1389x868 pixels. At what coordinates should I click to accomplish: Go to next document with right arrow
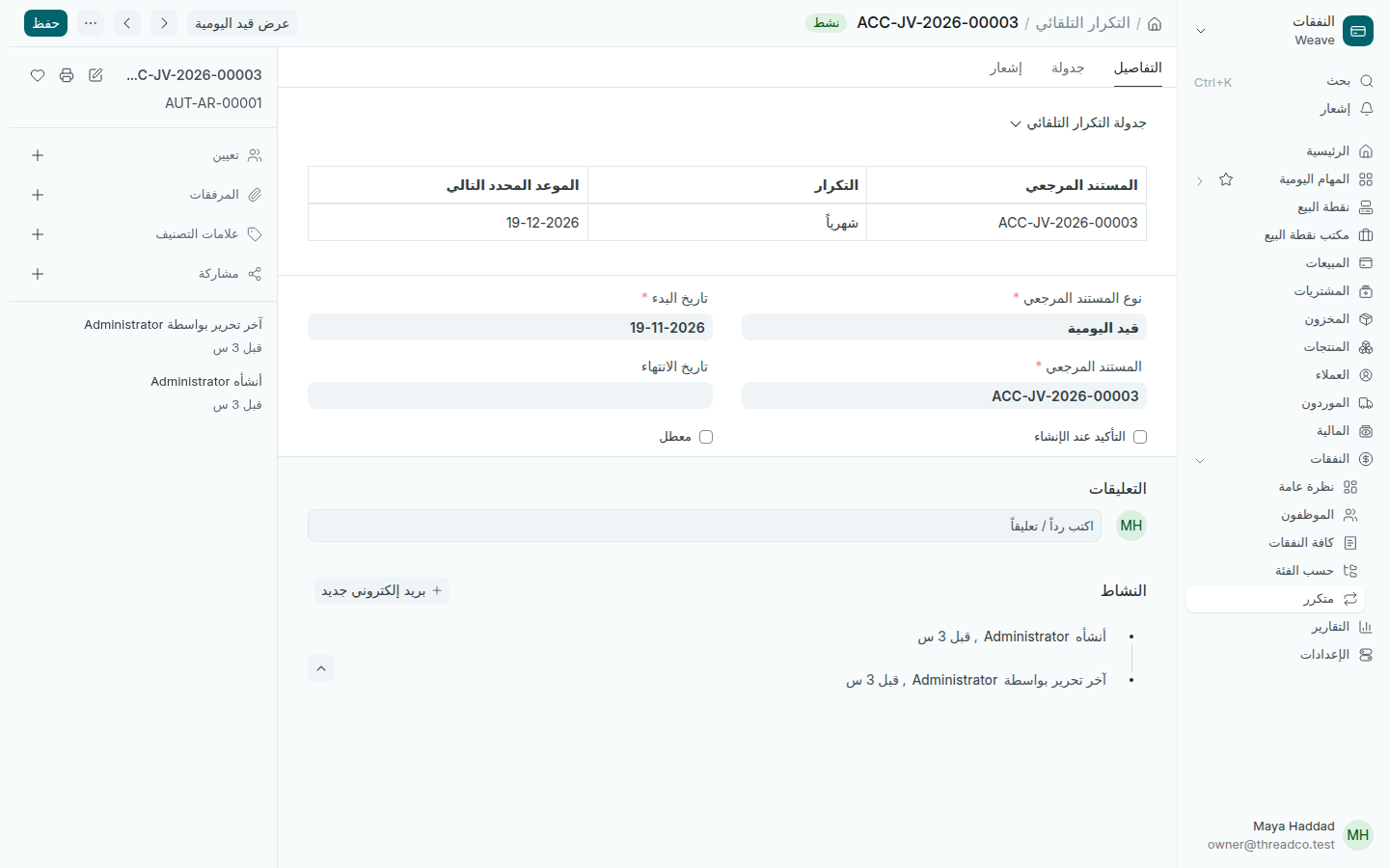pos(164,23)
